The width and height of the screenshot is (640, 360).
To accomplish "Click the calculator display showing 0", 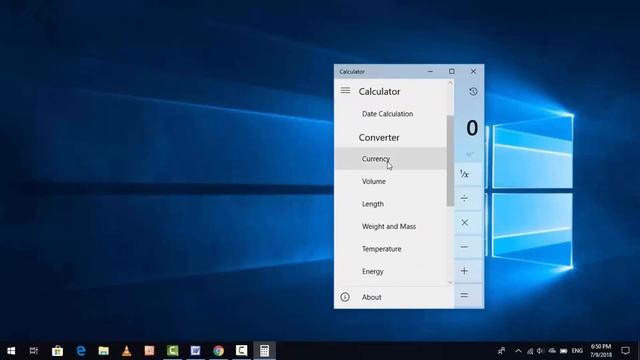I will tap(472, 128).
